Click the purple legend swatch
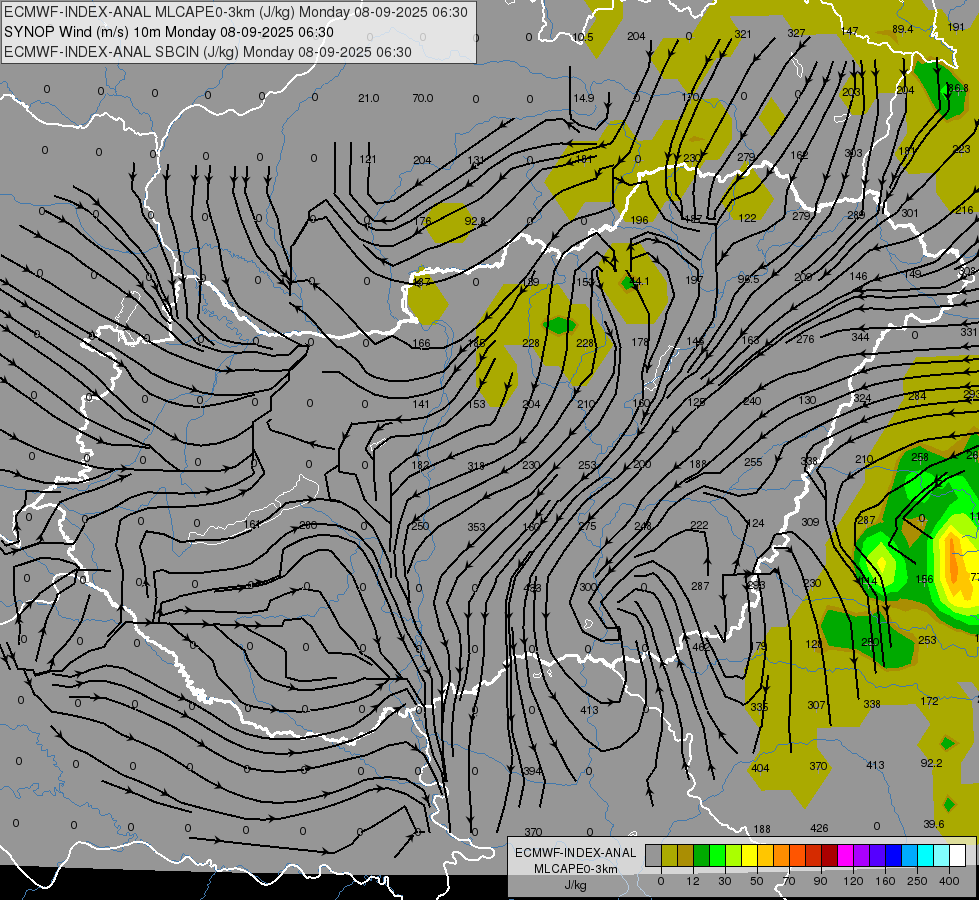This screenshot has height=900, width=979. tap(862, 855)
